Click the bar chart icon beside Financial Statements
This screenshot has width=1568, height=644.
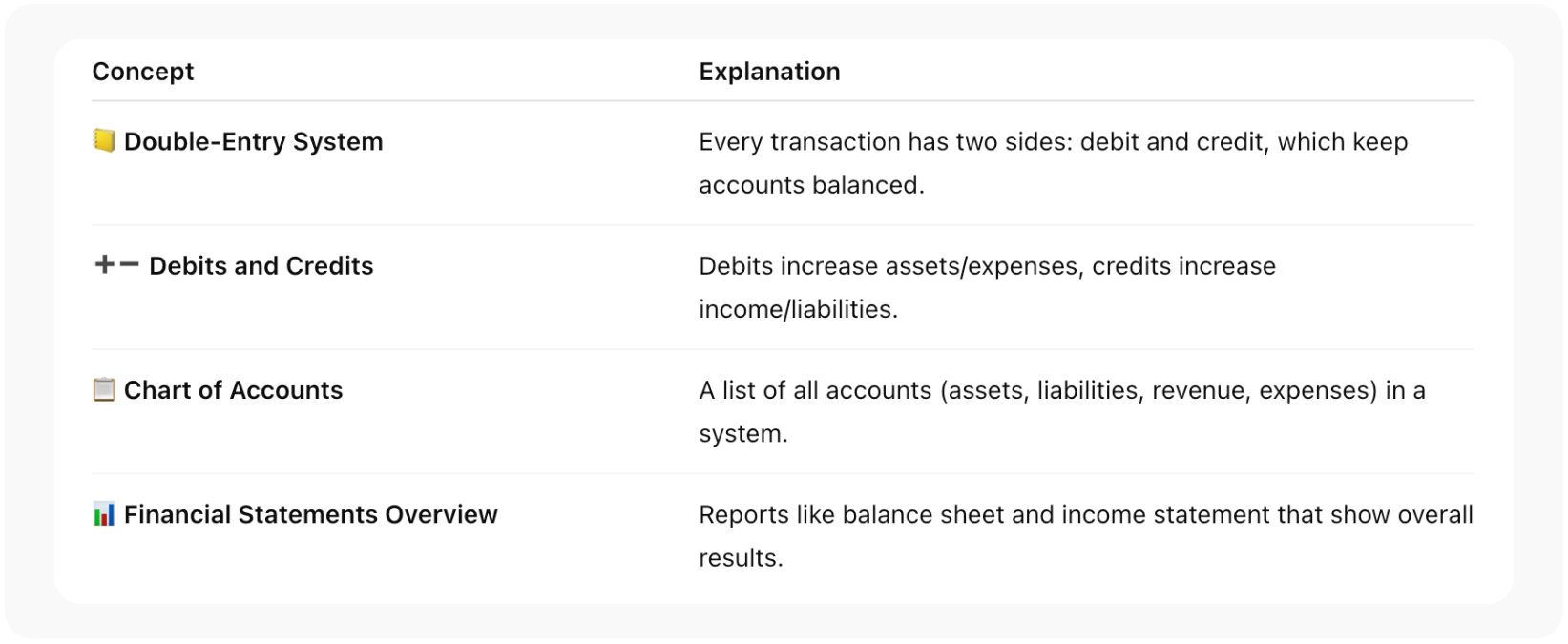(x=103, y=515)
